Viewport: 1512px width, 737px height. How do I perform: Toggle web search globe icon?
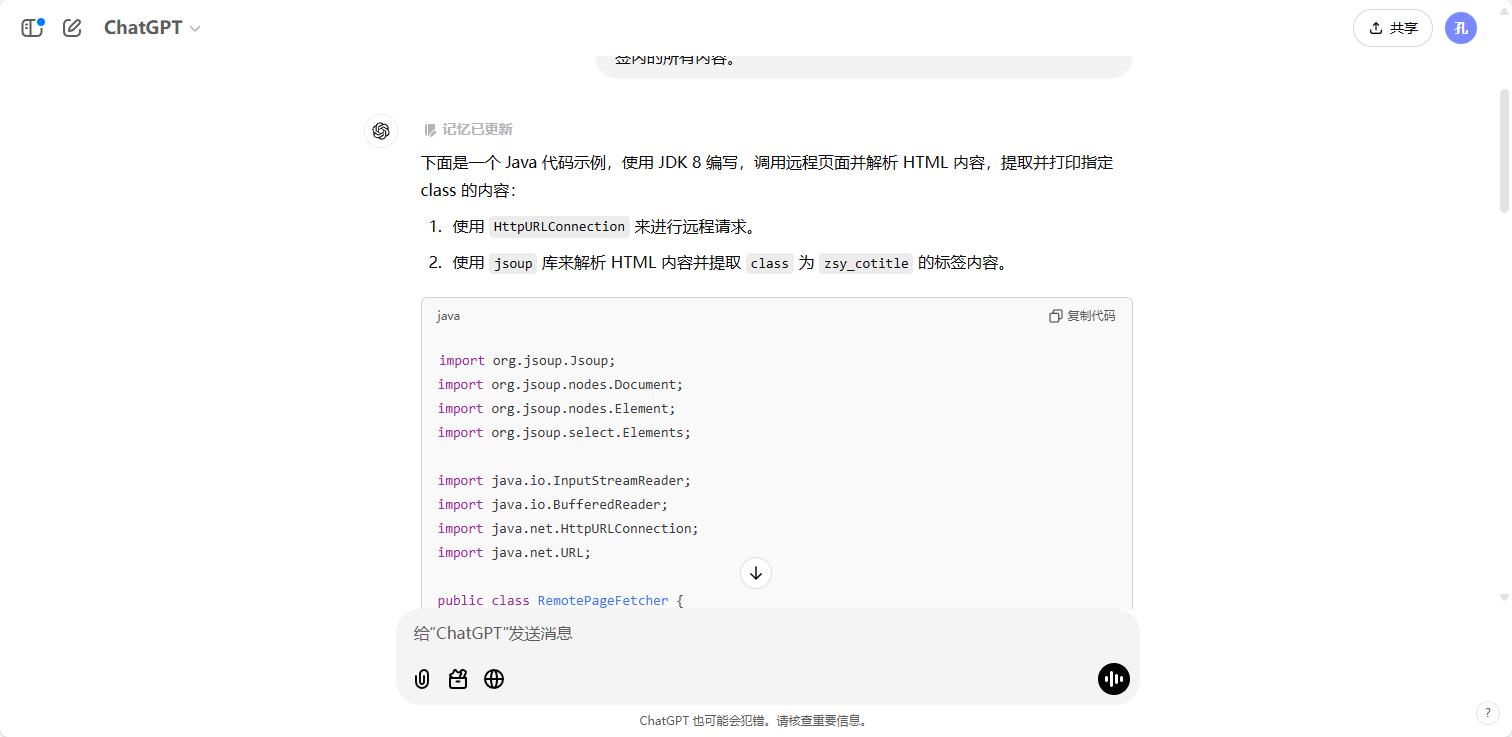click(494, 679)
